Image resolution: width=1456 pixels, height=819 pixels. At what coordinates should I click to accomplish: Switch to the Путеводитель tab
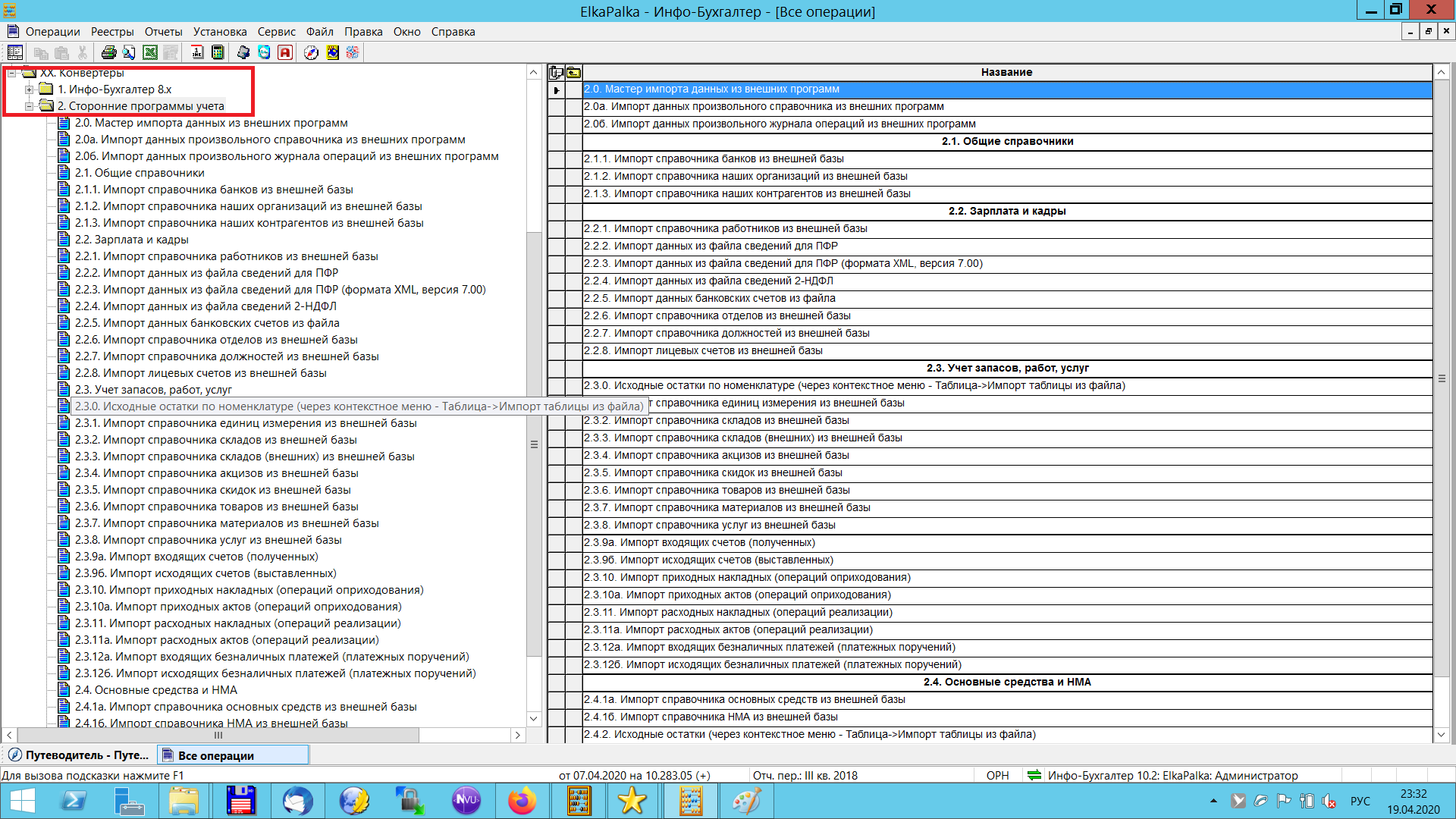click(x=79, y=755)
